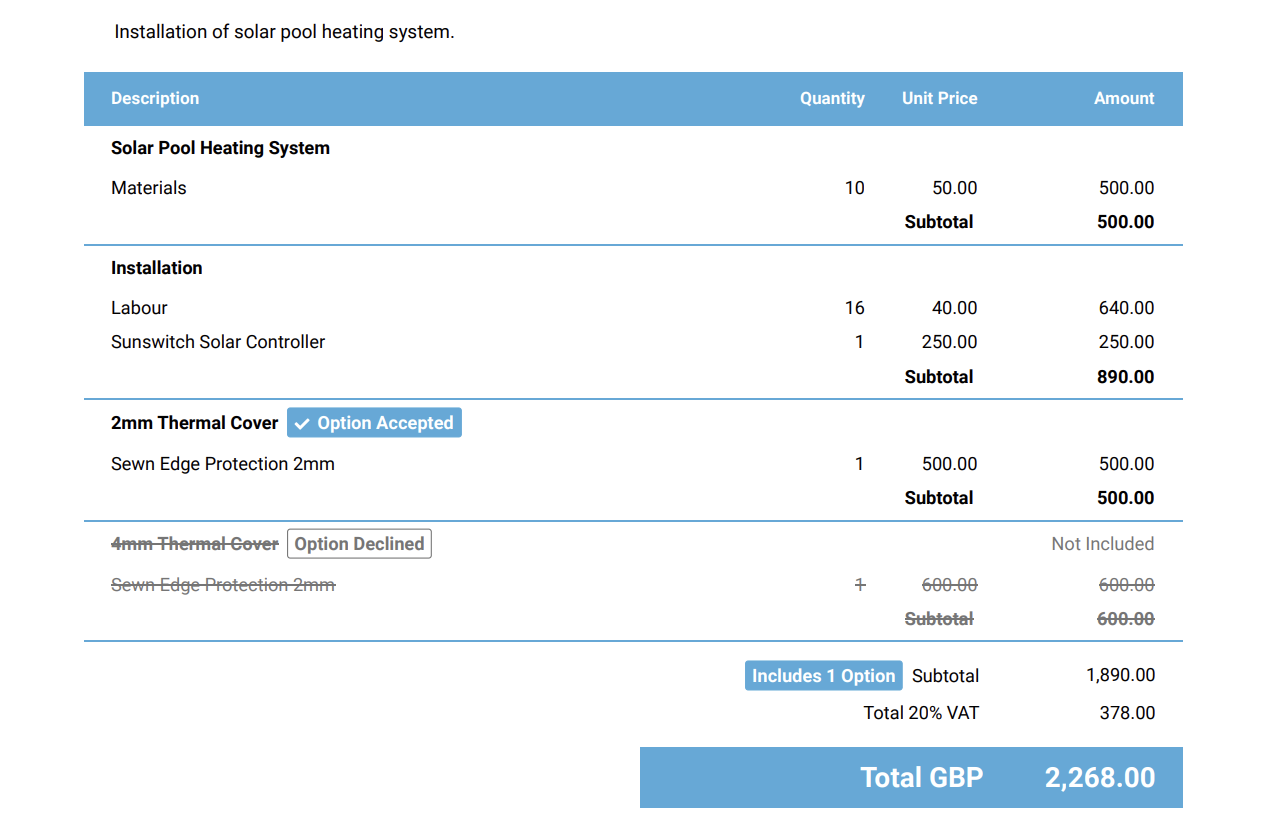Click the checkmark icon in Option Accepted badge
This screenshot has width=1264, height=840.
pos(302,422)
